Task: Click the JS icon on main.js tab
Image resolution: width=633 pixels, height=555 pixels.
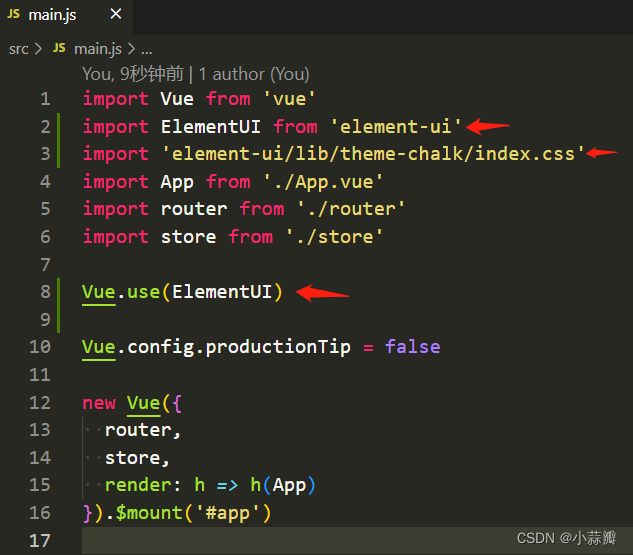Action: pos(13,14)
